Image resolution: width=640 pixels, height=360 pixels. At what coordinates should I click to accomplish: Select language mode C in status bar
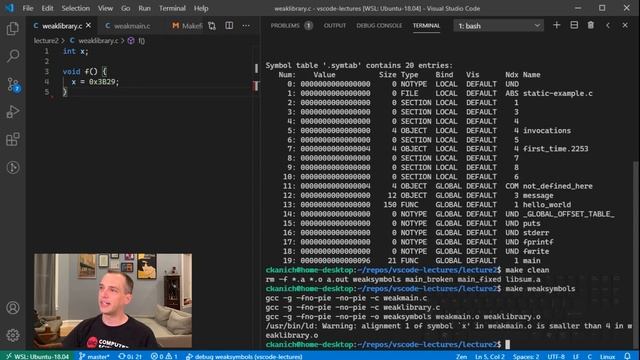(x=589, y=356)
